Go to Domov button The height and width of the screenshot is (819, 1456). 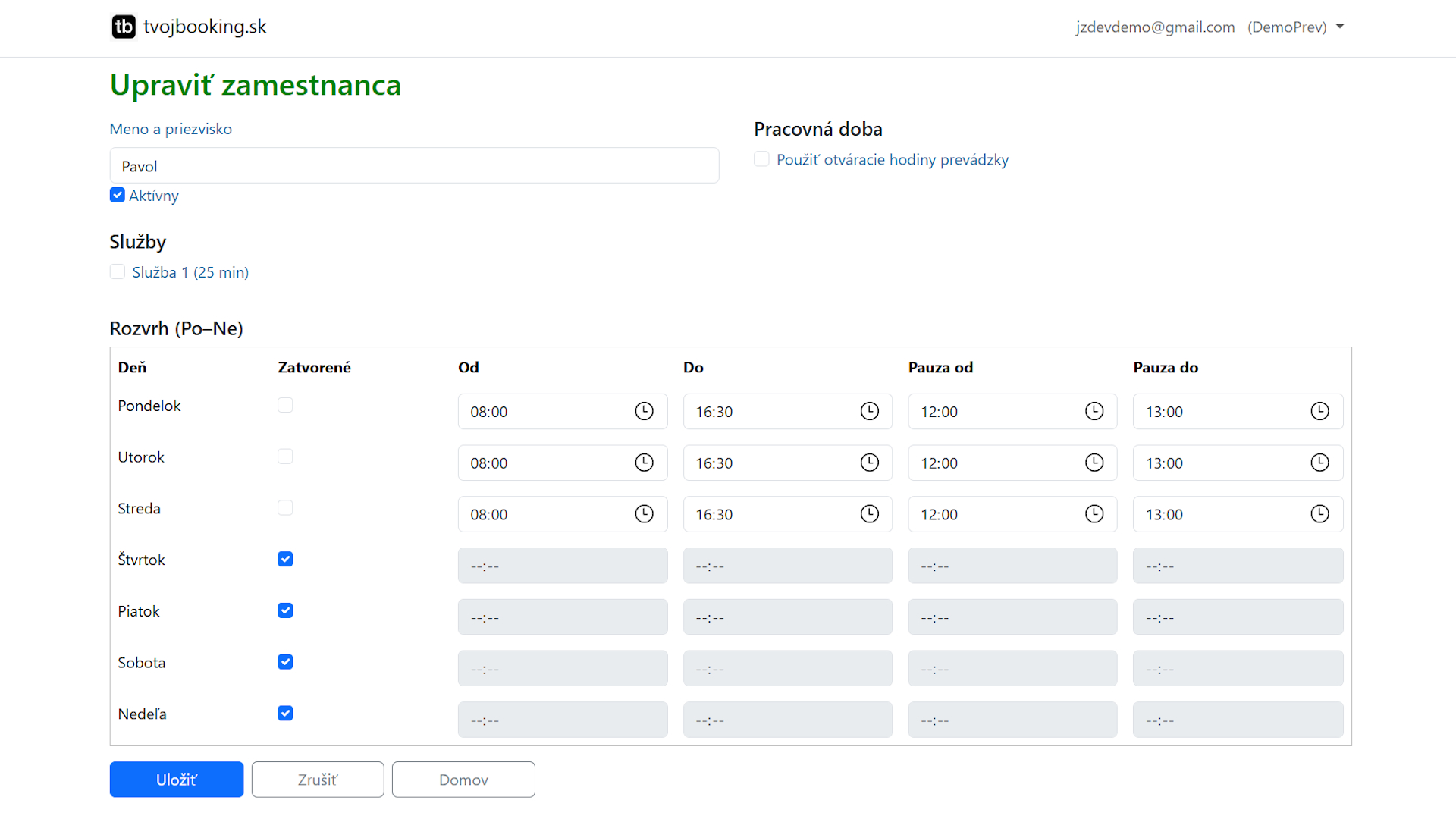[x=463, y=780]
